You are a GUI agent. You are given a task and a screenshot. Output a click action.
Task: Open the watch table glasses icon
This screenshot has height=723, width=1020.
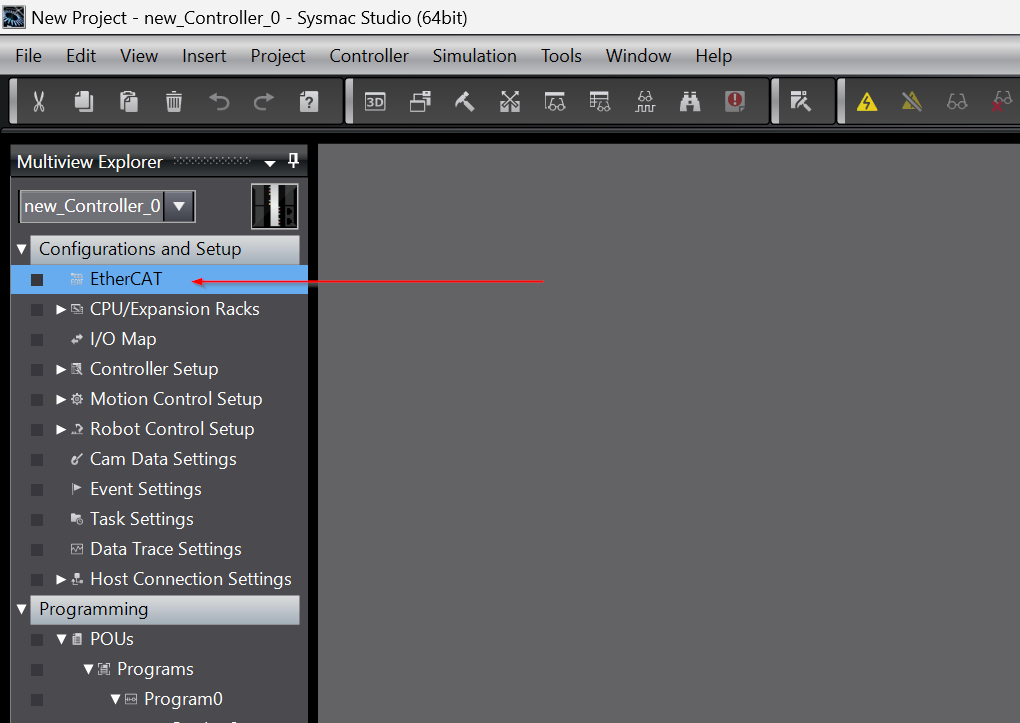599,102
